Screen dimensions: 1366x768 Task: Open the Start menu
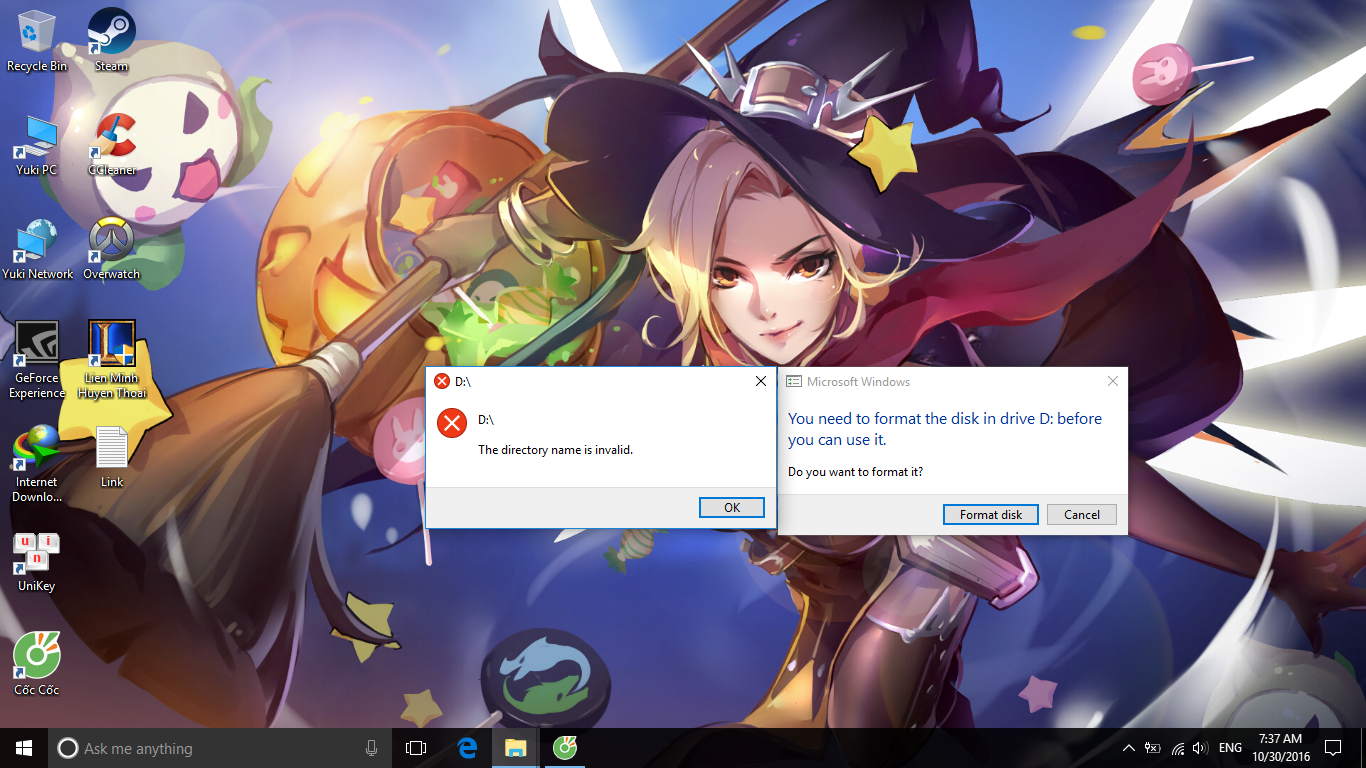point(24,748)
